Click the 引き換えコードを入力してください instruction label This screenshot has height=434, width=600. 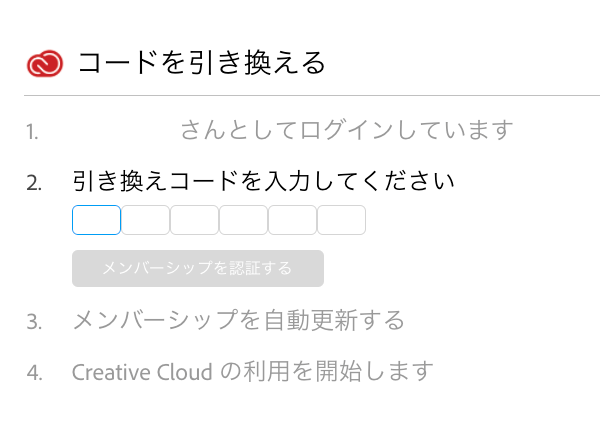point(264,182)
